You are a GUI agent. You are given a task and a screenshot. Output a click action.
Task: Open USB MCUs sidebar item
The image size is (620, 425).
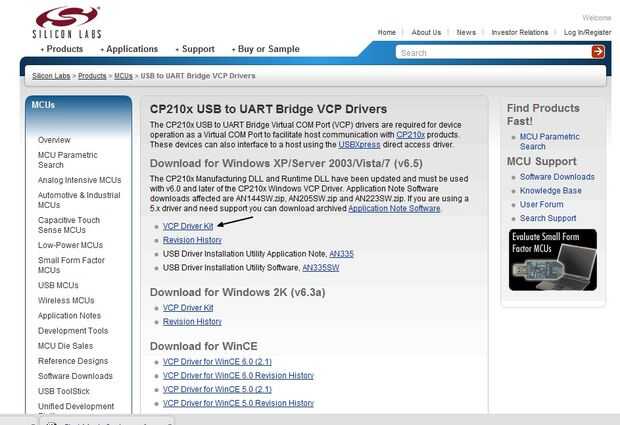point(58,285)
